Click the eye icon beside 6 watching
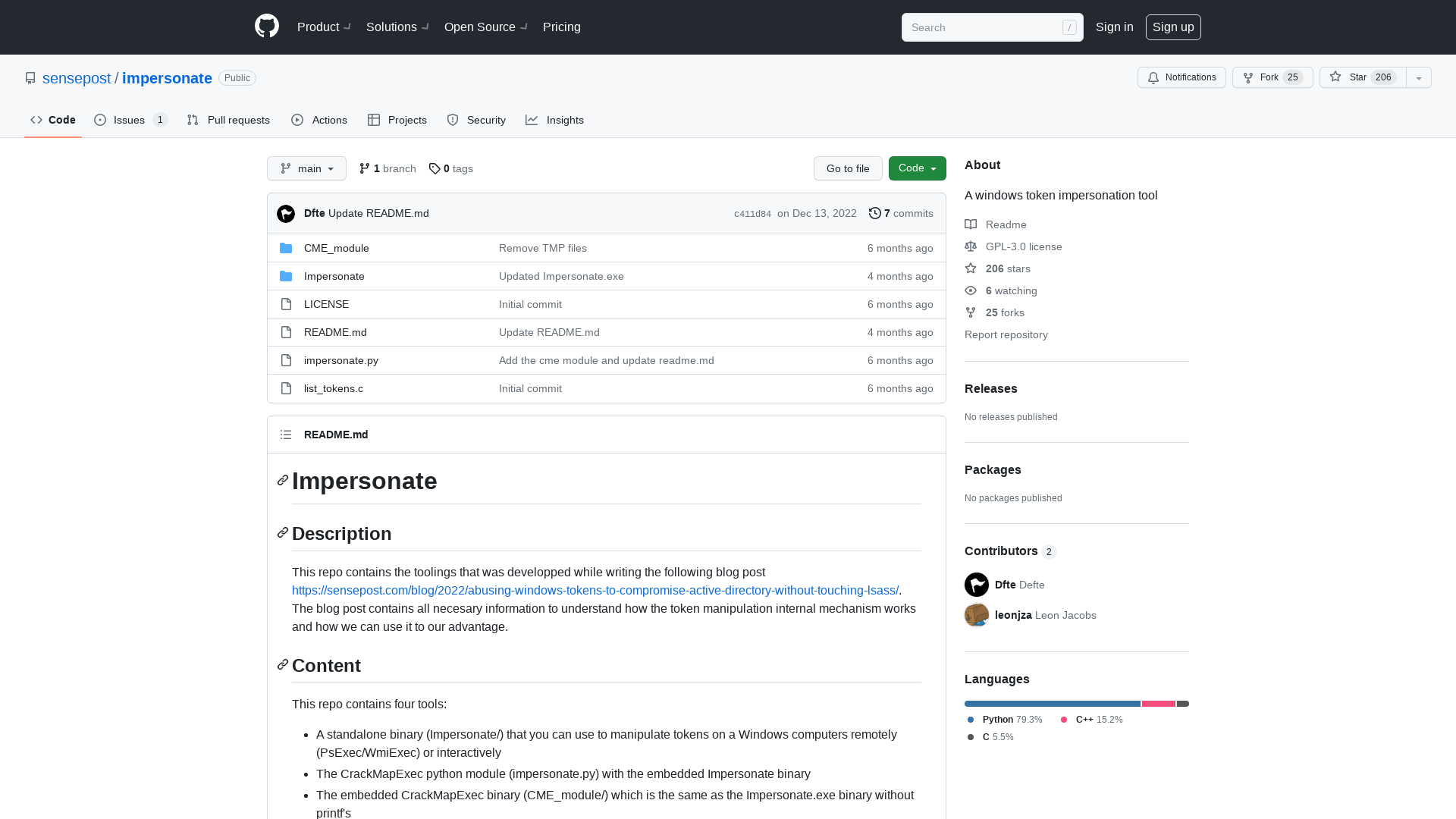Image resolution: width=1456 pixels, height=819 pixels. [971, 290]
